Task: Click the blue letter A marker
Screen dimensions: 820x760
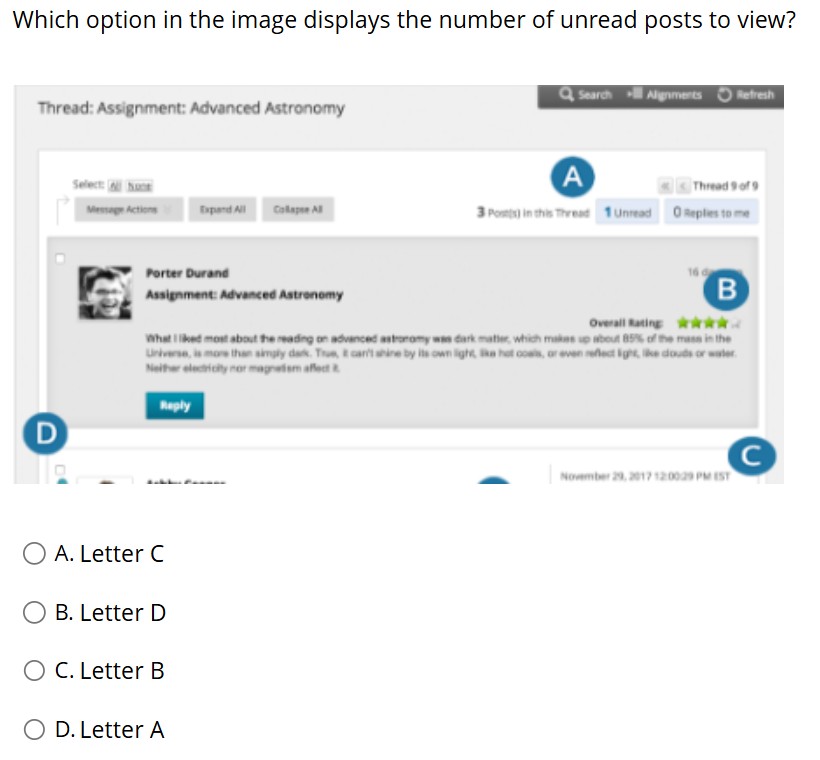Action: point(571,177)
